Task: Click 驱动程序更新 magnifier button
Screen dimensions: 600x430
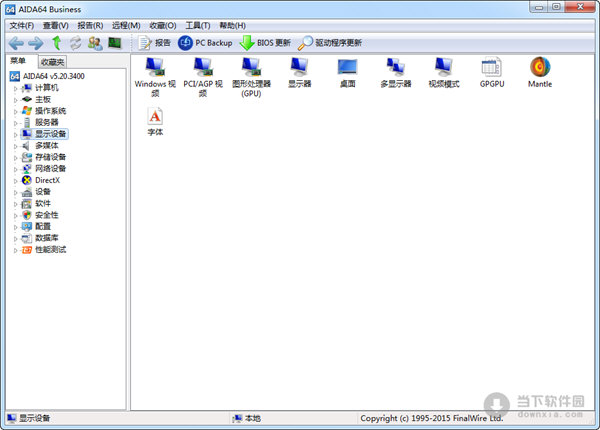Action: pyautogui.click(x=329, y=43)
